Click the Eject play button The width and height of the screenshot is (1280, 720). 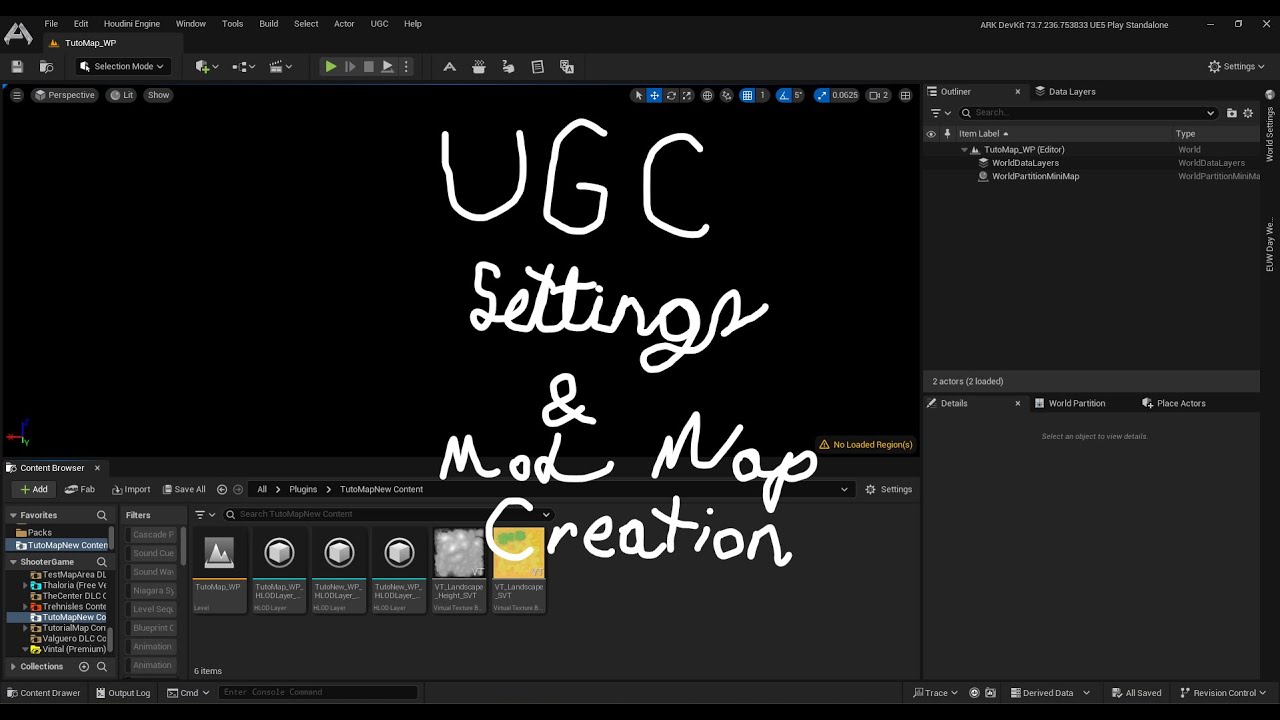point(388,67)
